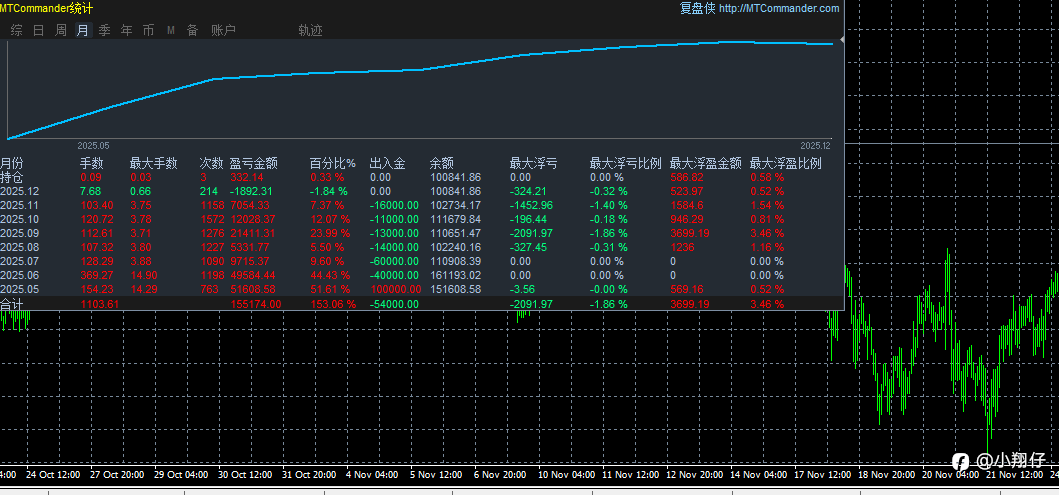1059x495 pixels.
Task: Click the 2025.12 label on the curve axis
Action: coord(816,146)
